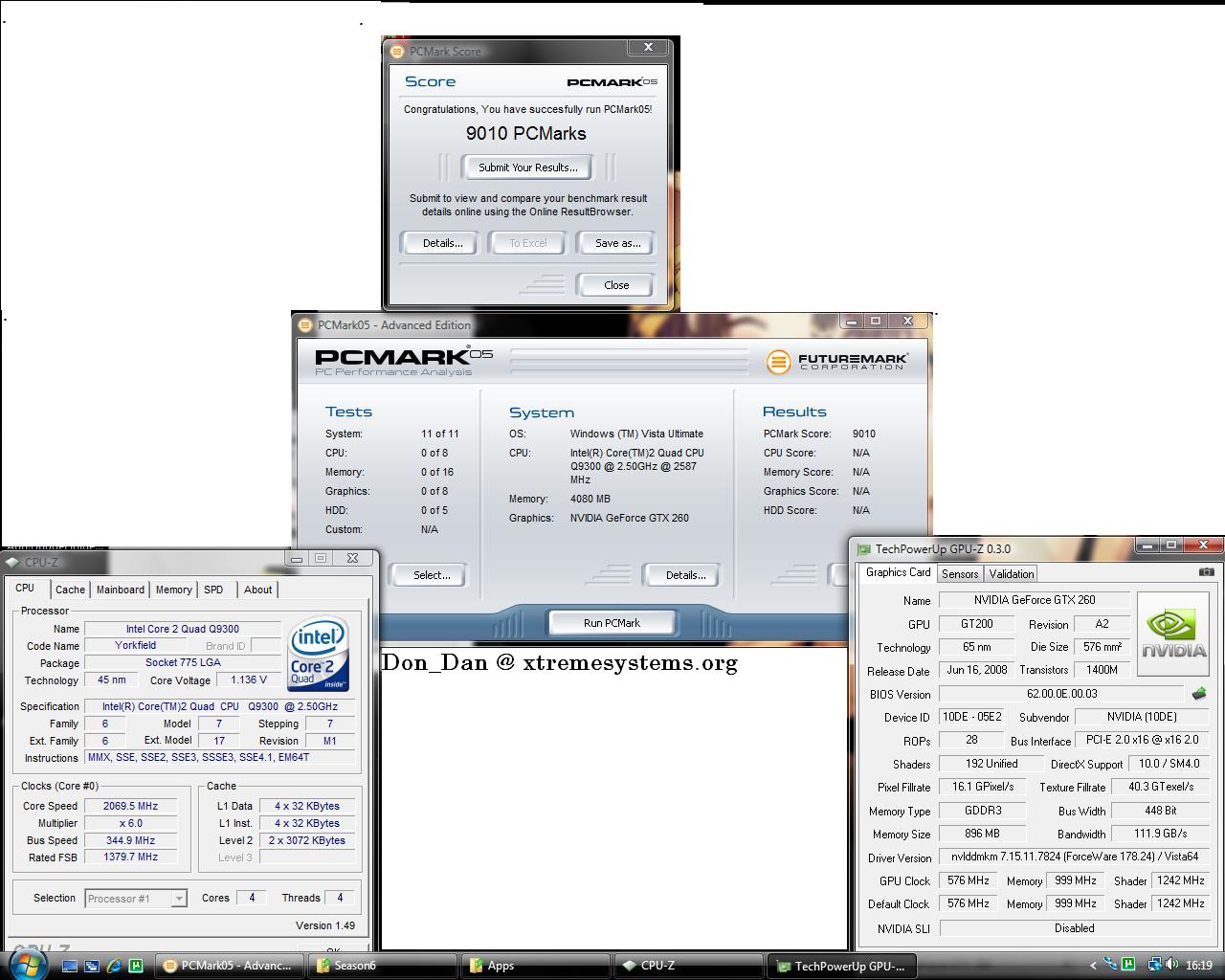The height and width of the screenshot is (980, 1225).
Task: Click the green µ quick launch icon
Action: [136, 966]
